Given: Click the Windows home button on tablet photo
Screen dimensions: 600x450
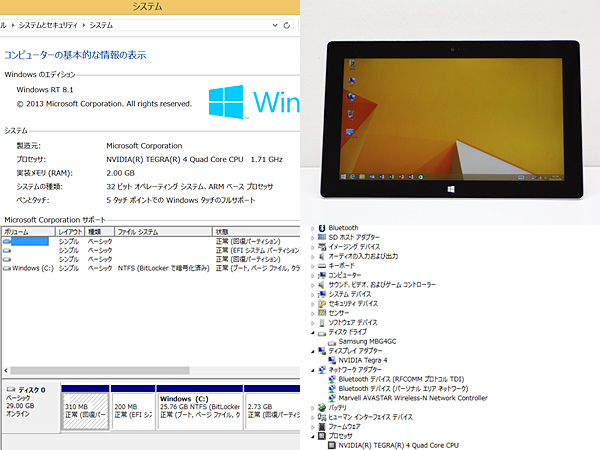Looking at the screenshot, I should tap(451, 189).
